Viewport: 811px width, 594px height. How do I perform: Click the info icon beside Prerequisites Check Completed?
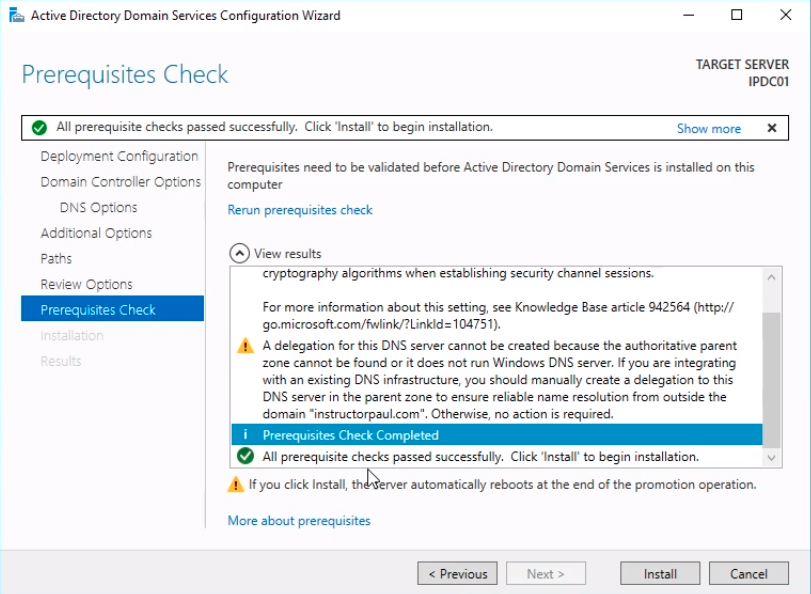pos(245,435)
